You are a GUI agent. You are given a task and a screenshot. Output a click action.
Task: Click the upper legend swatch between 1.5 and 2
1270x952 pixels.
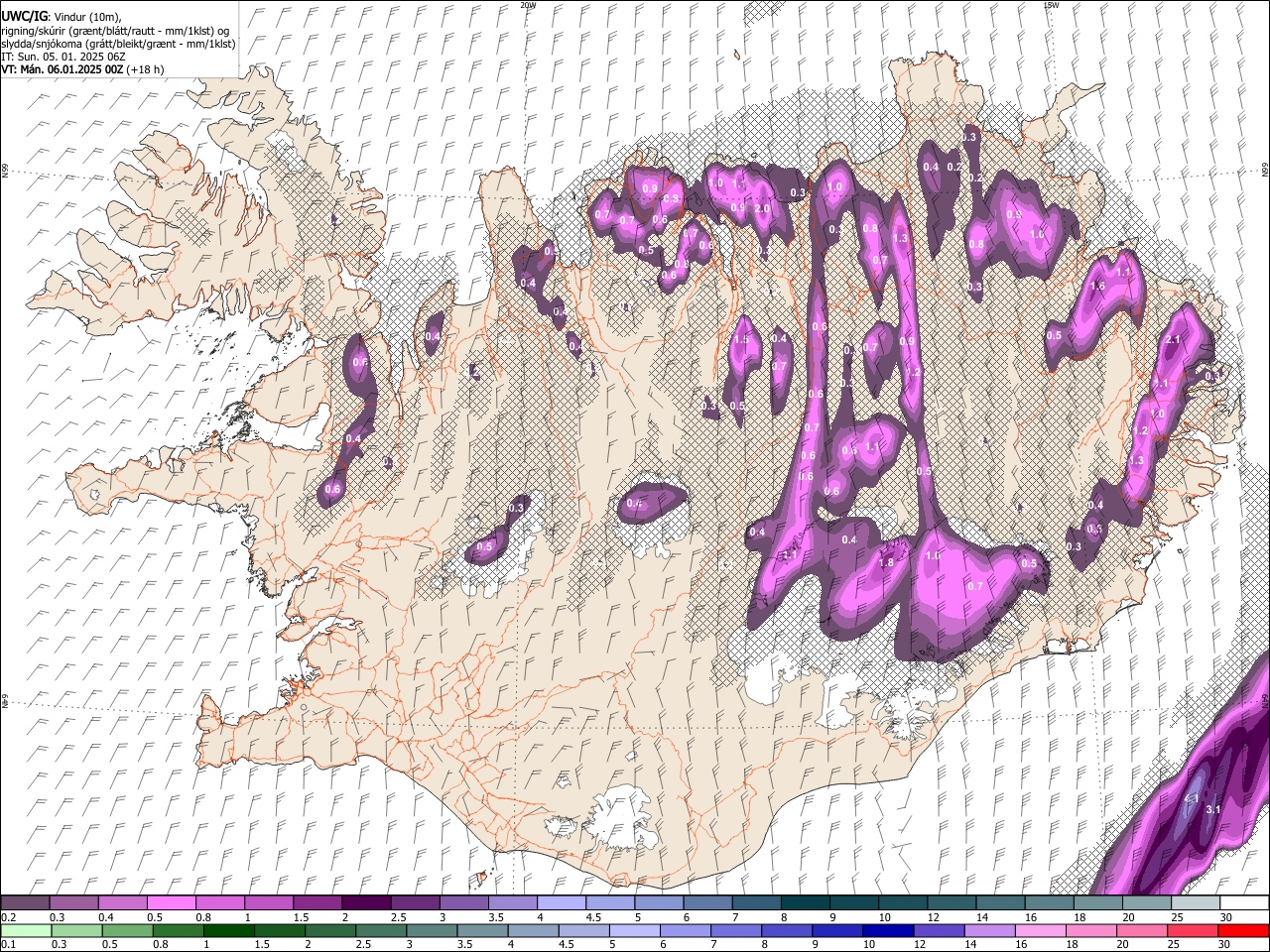(317, 903)
